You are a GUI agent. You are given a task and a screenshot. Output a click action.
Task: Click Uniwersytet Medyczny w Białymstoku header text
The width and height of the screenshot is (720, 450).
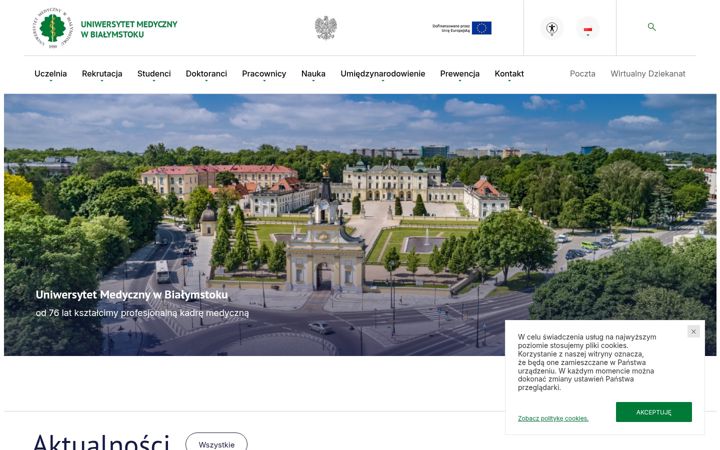point(129,28)
